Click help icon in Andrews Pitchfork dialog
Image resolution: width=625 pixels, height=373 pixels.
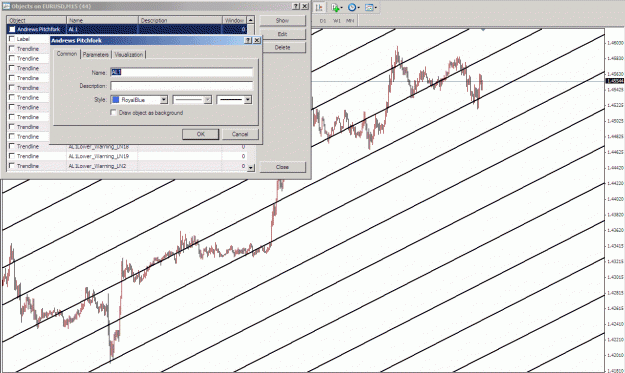248,40
